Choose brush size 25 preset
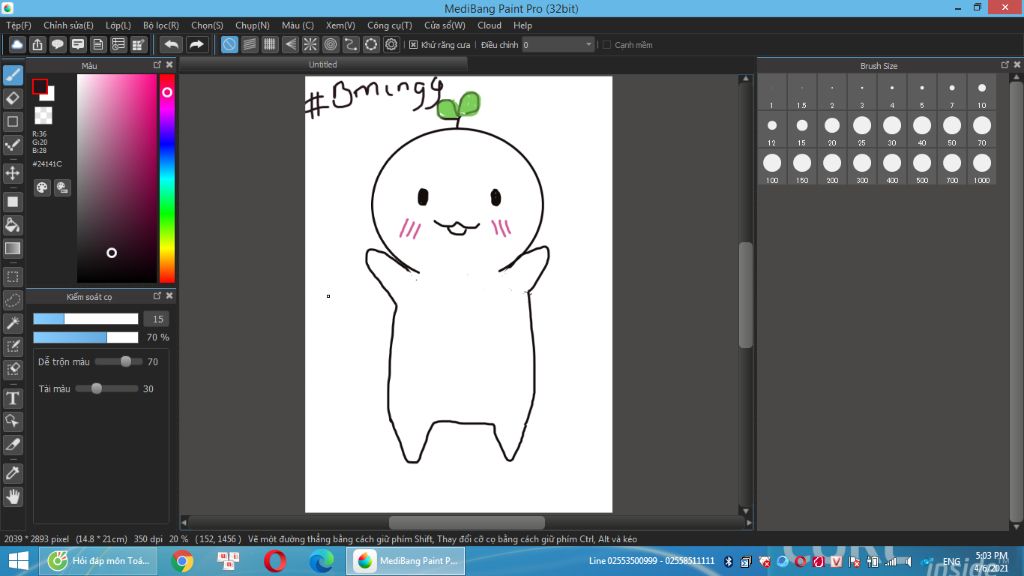This screenshot has width=1024, height=576. (862, 130)
